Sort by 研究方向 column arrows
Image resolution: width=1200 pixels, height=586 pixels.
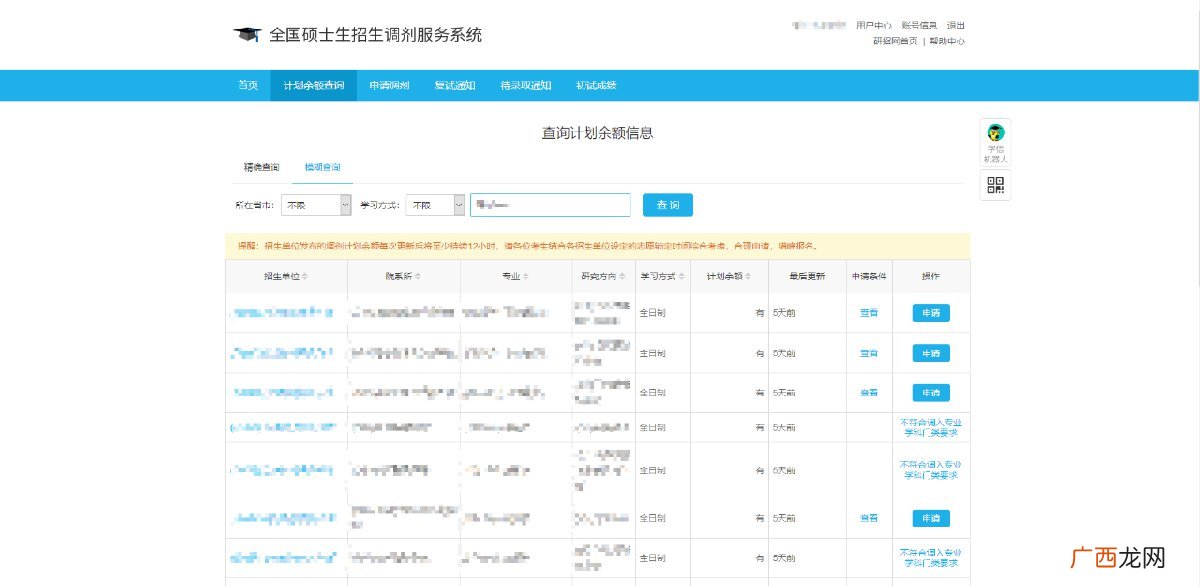[622, 276]
